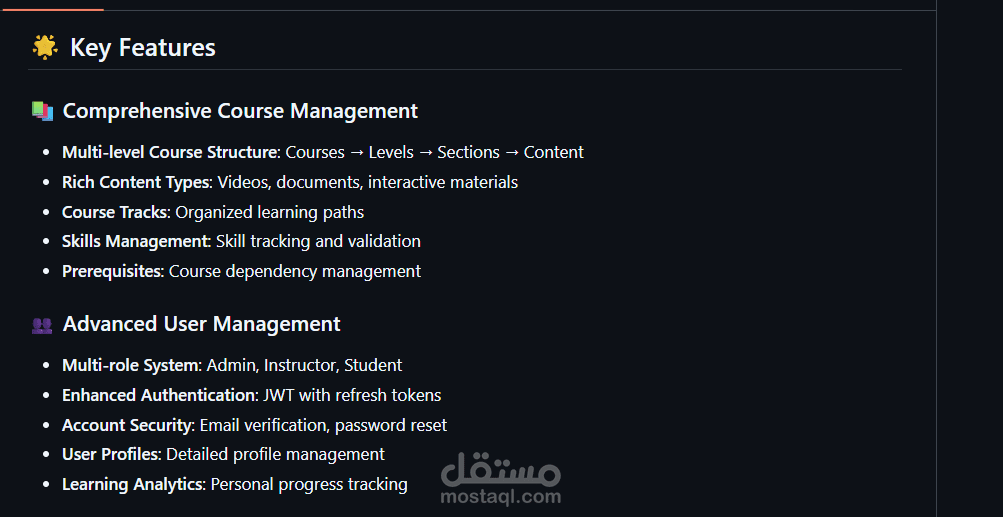Click the word Content after the last arrow
The height and width of the screenshot is (517, 1003).
pyautogui.click(x=554, y=152)
